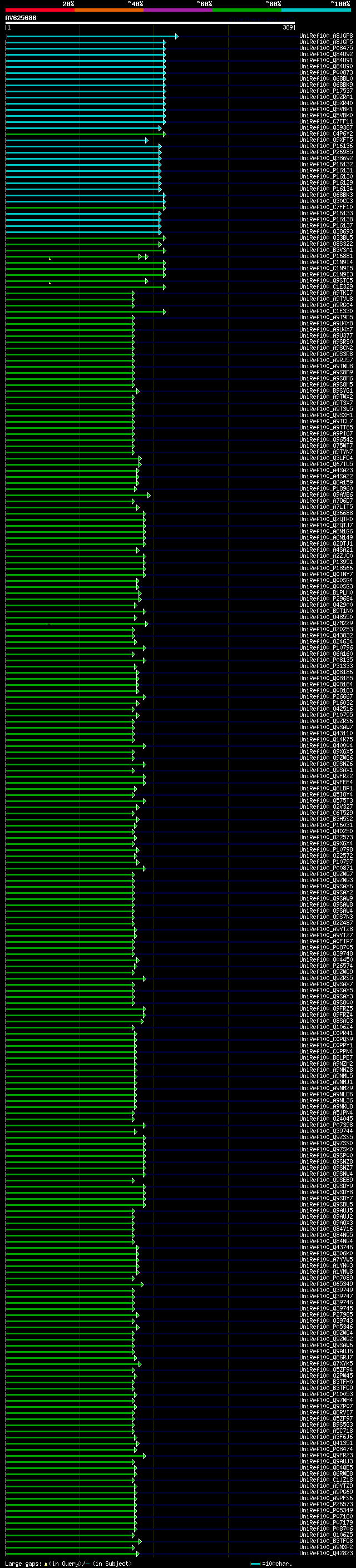Open hit UniRef100_P13951

(x=326, y=562)
